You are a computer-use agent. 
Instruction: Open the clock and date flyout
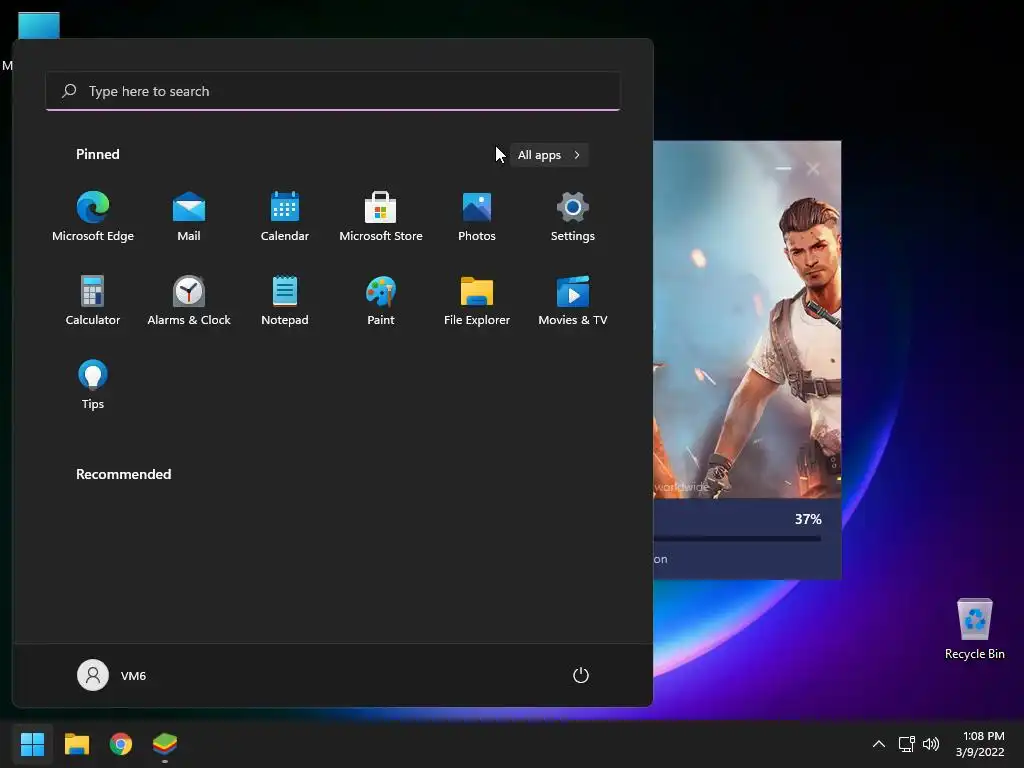coord(980,744)
